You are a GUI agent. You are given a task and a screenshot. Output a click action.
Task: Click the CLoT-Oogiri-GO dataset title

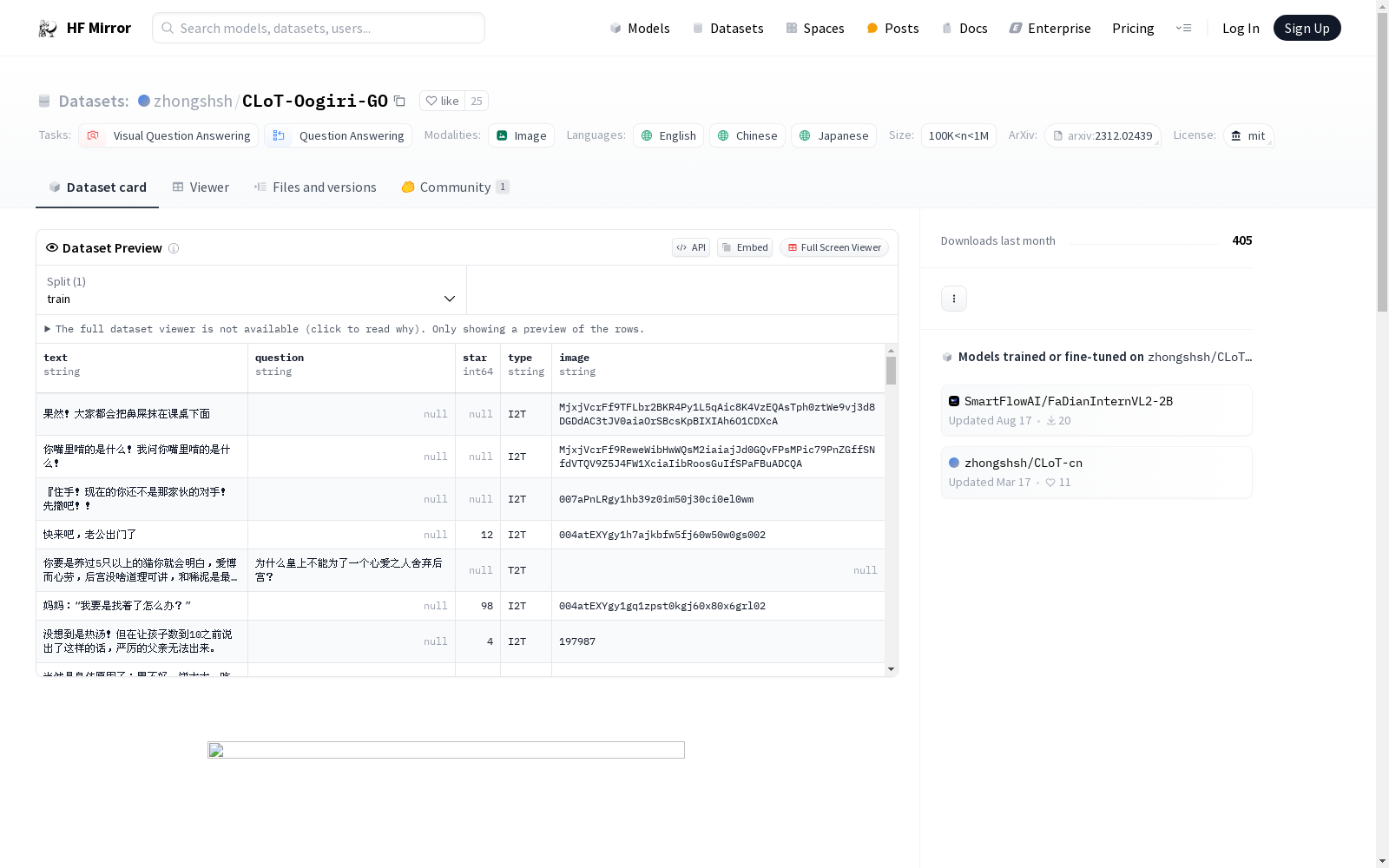click(x=315, y=101)
